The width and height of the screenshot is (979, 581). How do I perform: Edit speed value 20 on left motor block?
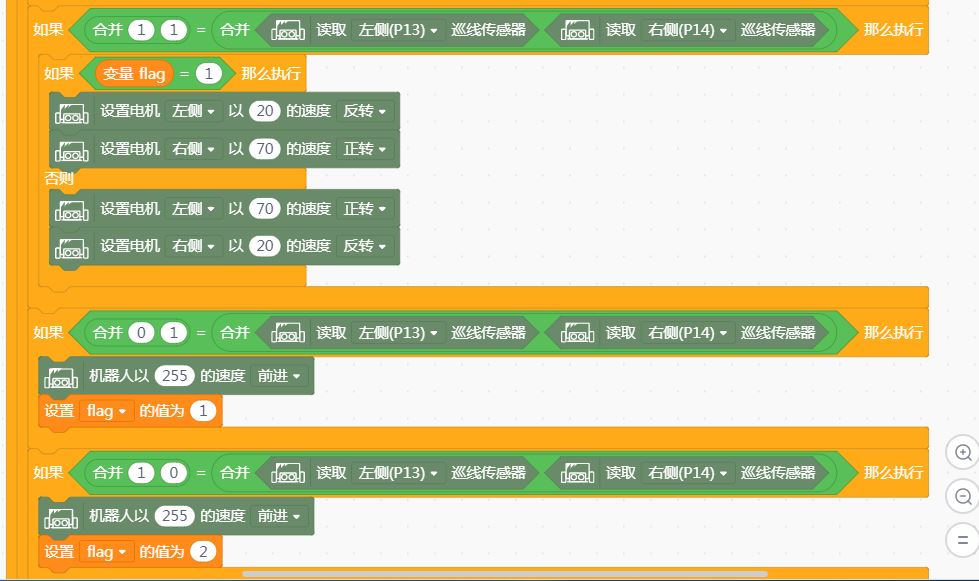[x=265, y=111]
